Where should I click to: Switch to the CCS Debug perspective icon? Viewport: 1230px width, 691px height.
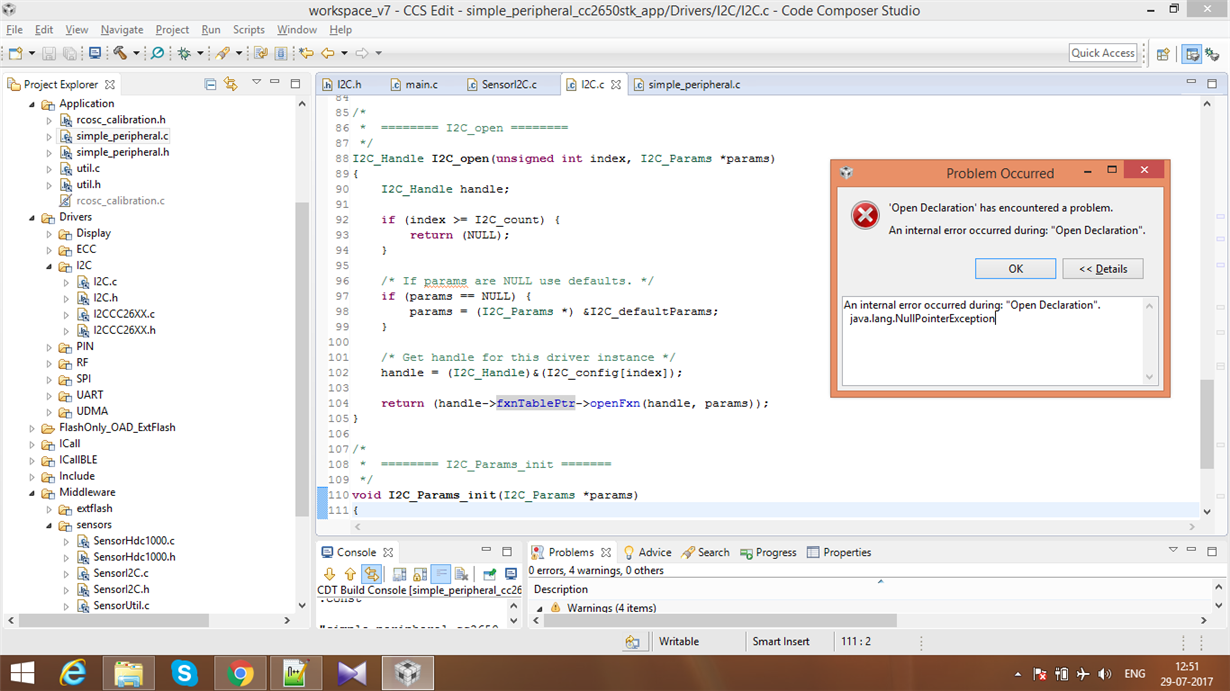point(1213,54)
